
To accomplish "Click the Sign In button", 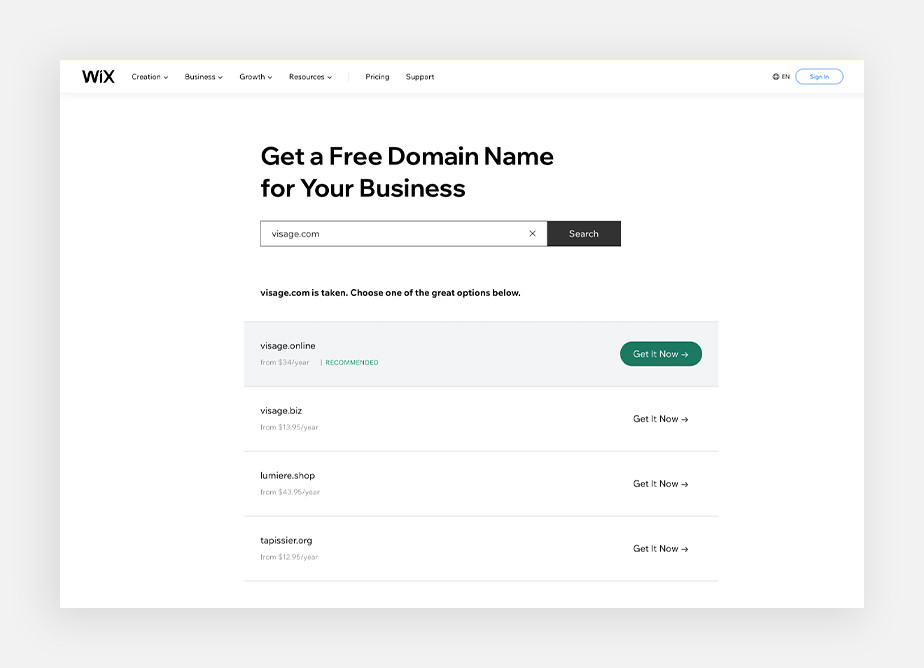I will click(819, 77).
